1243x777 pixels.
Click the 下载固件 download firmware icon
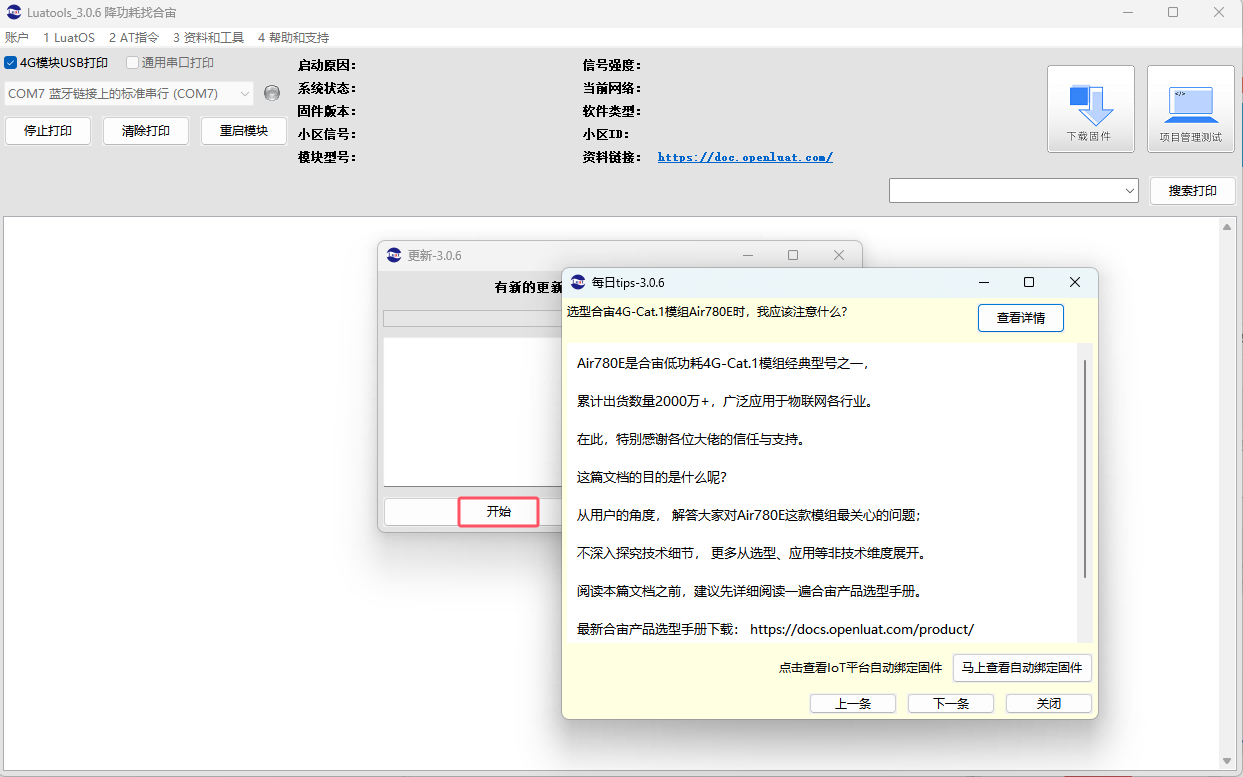[x=1090, y=109]
